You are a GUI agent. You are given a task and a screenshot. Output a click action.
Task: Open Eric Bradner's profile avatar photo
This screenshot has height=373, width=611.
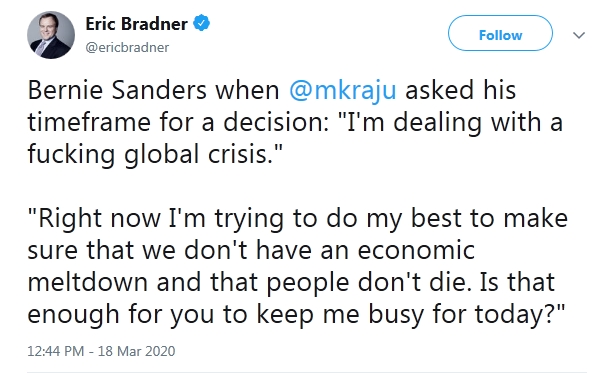coord(51,35)
